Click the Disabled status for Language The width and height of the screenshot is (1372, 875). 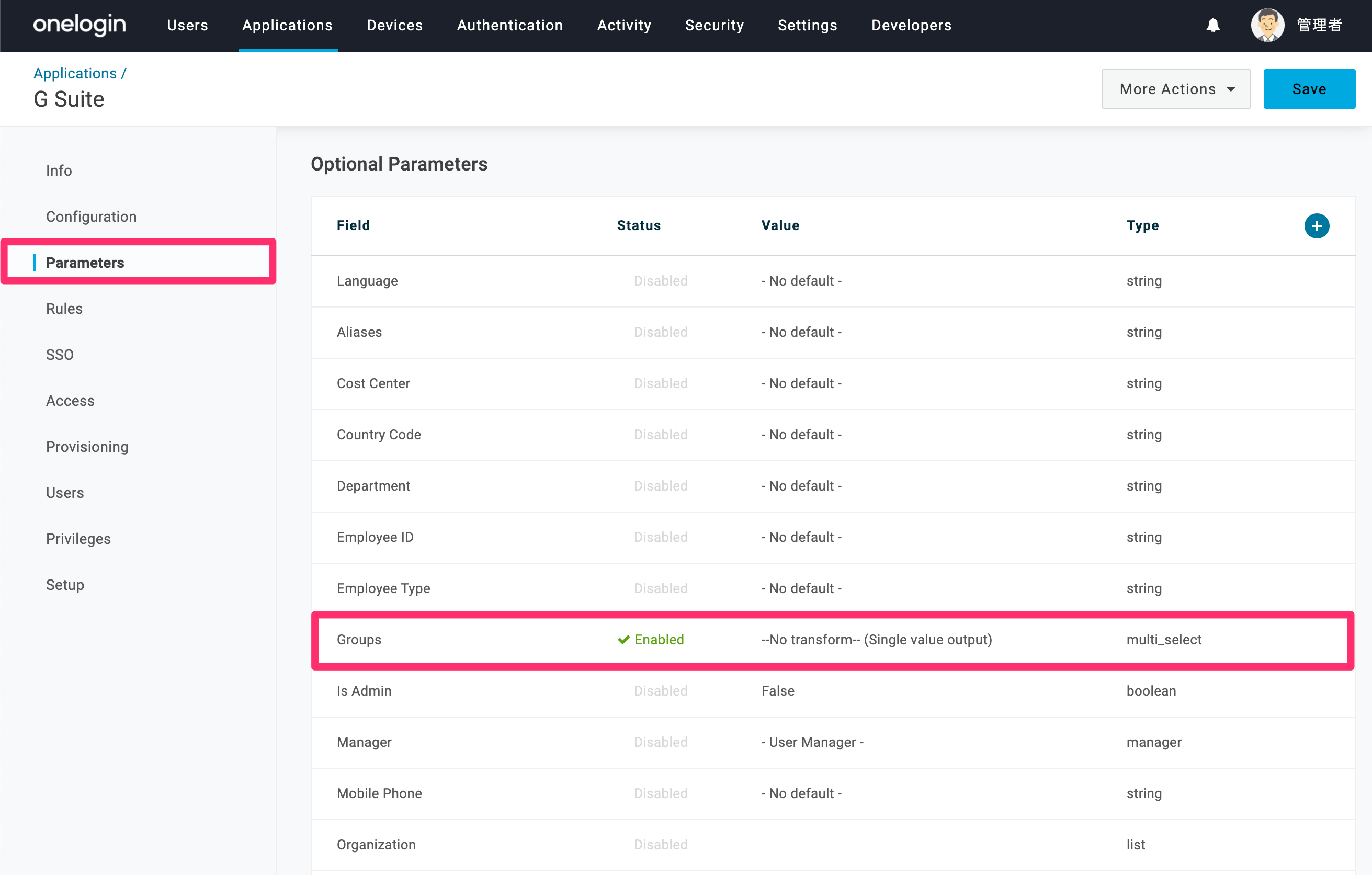[660, 281]
